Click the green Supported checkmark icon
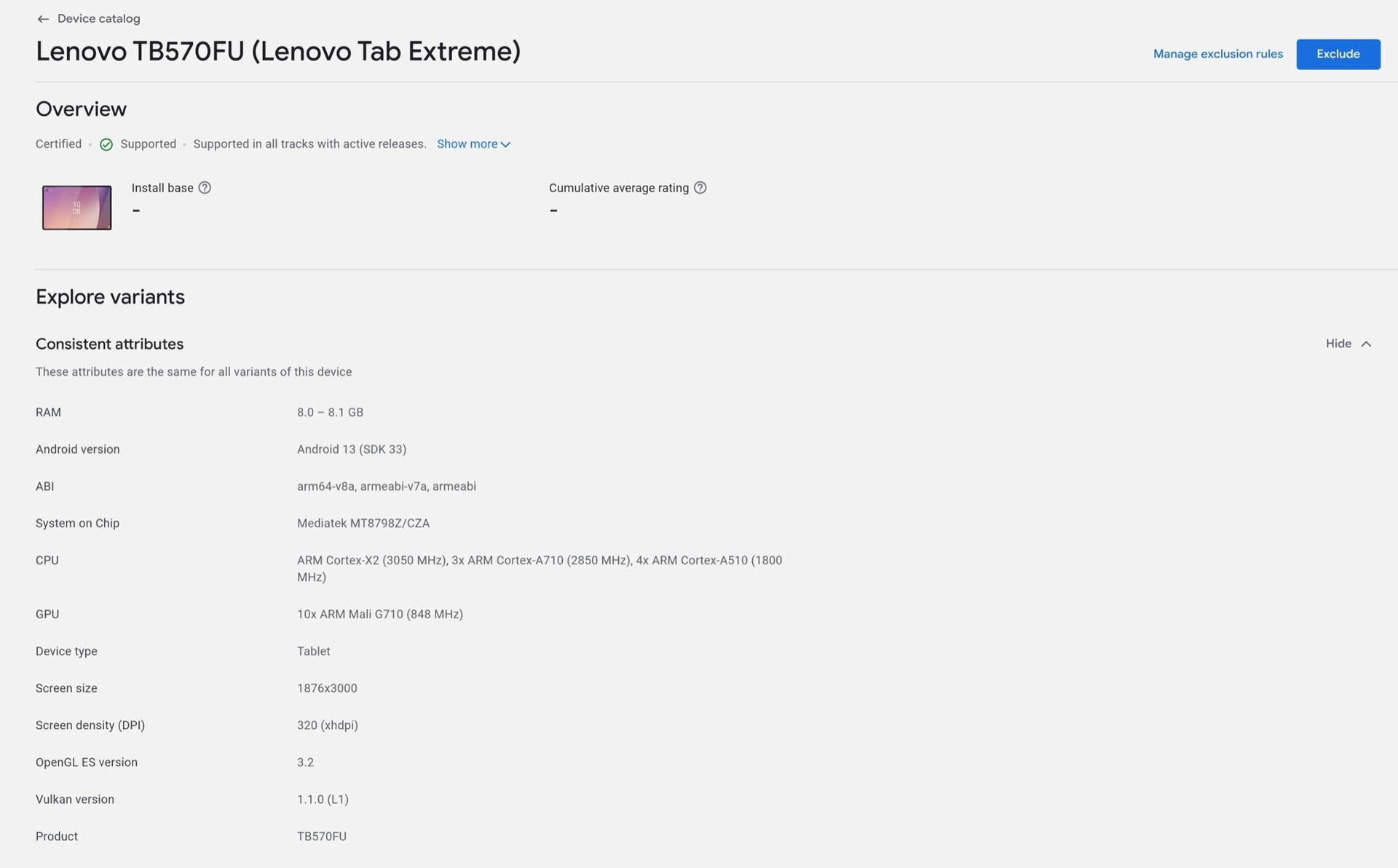Screen dimensions: 1398x868 106,145
